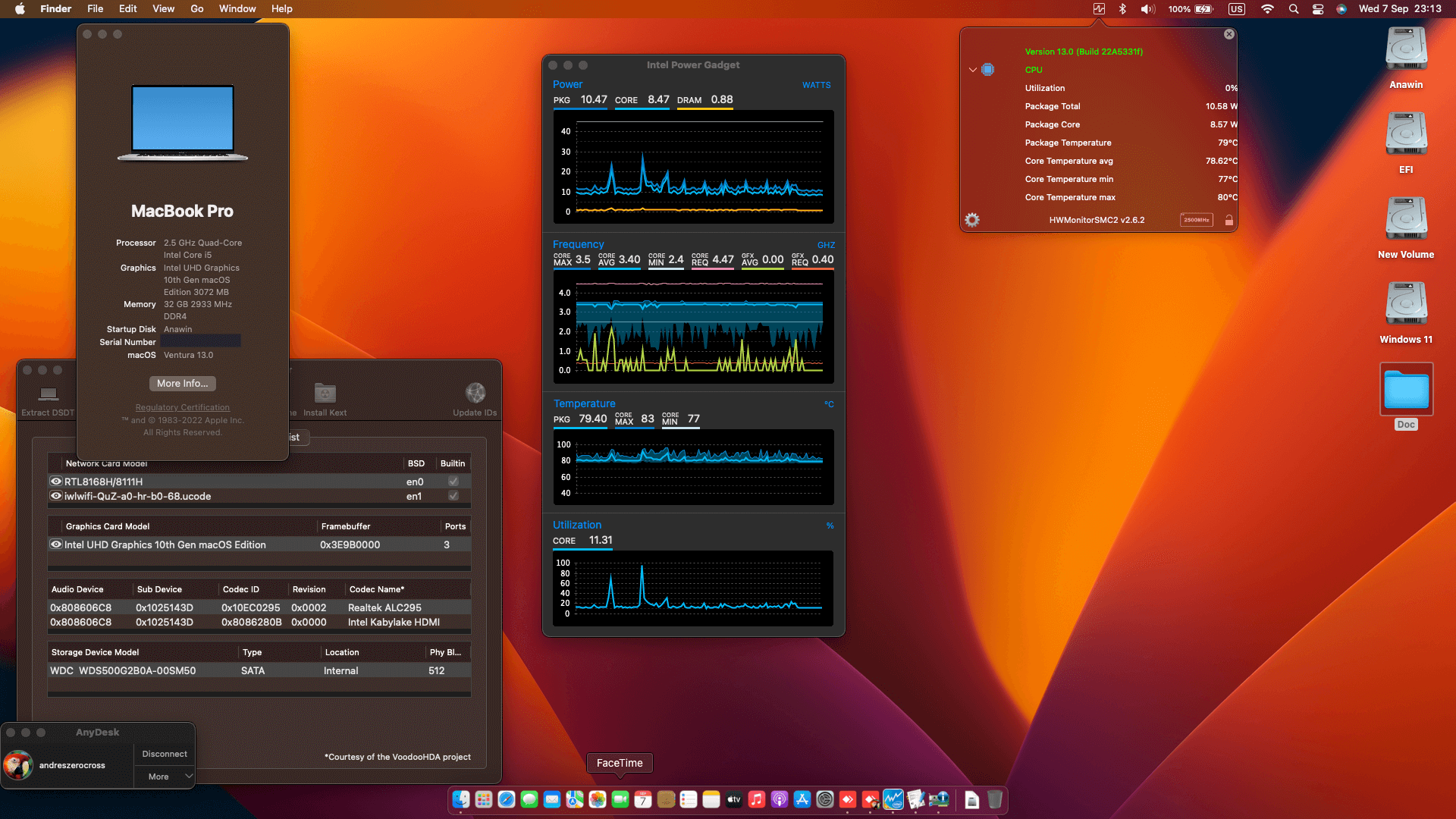Image resolution: width=1456 pixels, height=819 pixels.
Task: Click Framebuffer value 0x3E9B0000
Action: coord(350,544)
